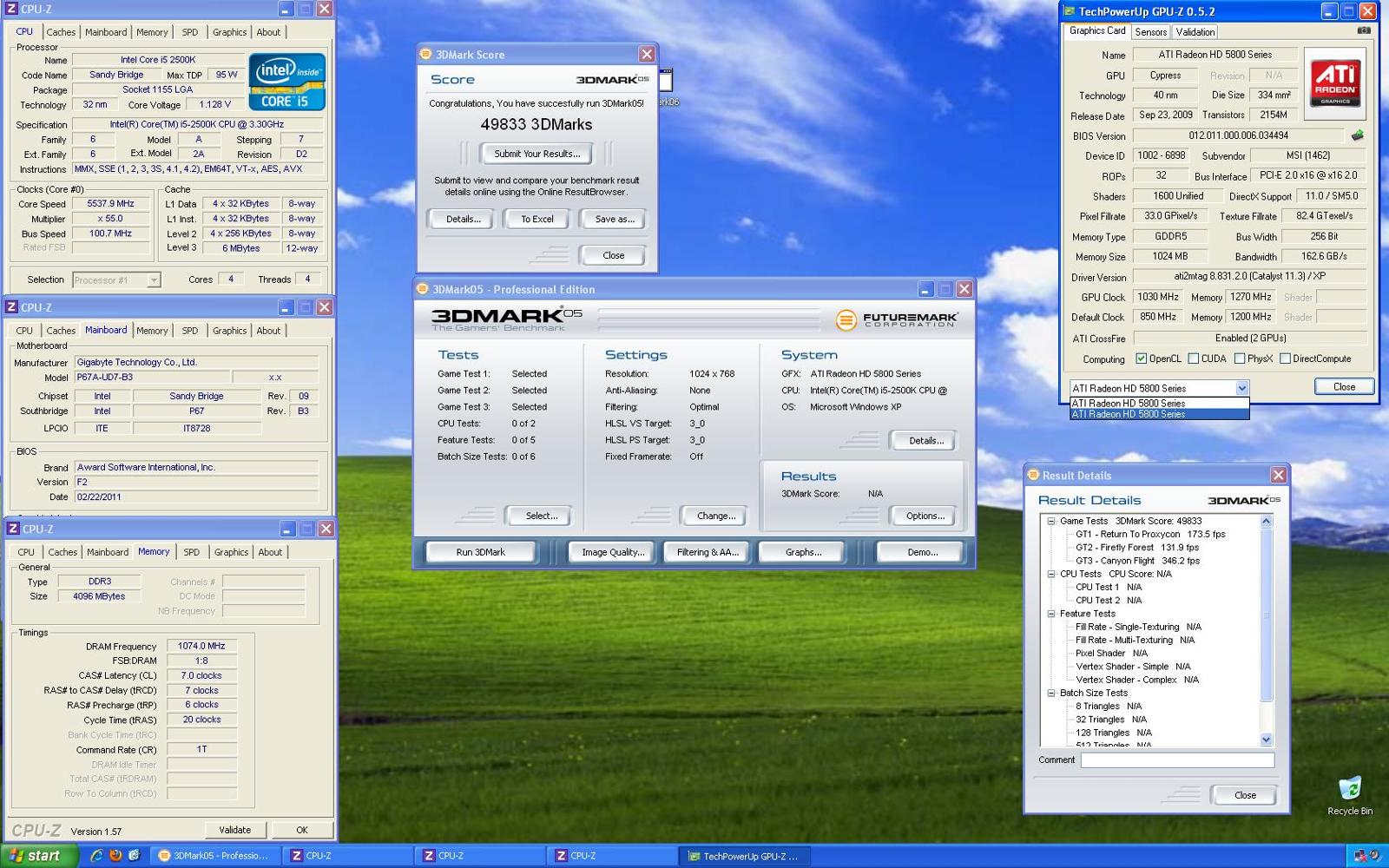Click the 3DMark05 logo in Score dialog

[x=612, y=80]
